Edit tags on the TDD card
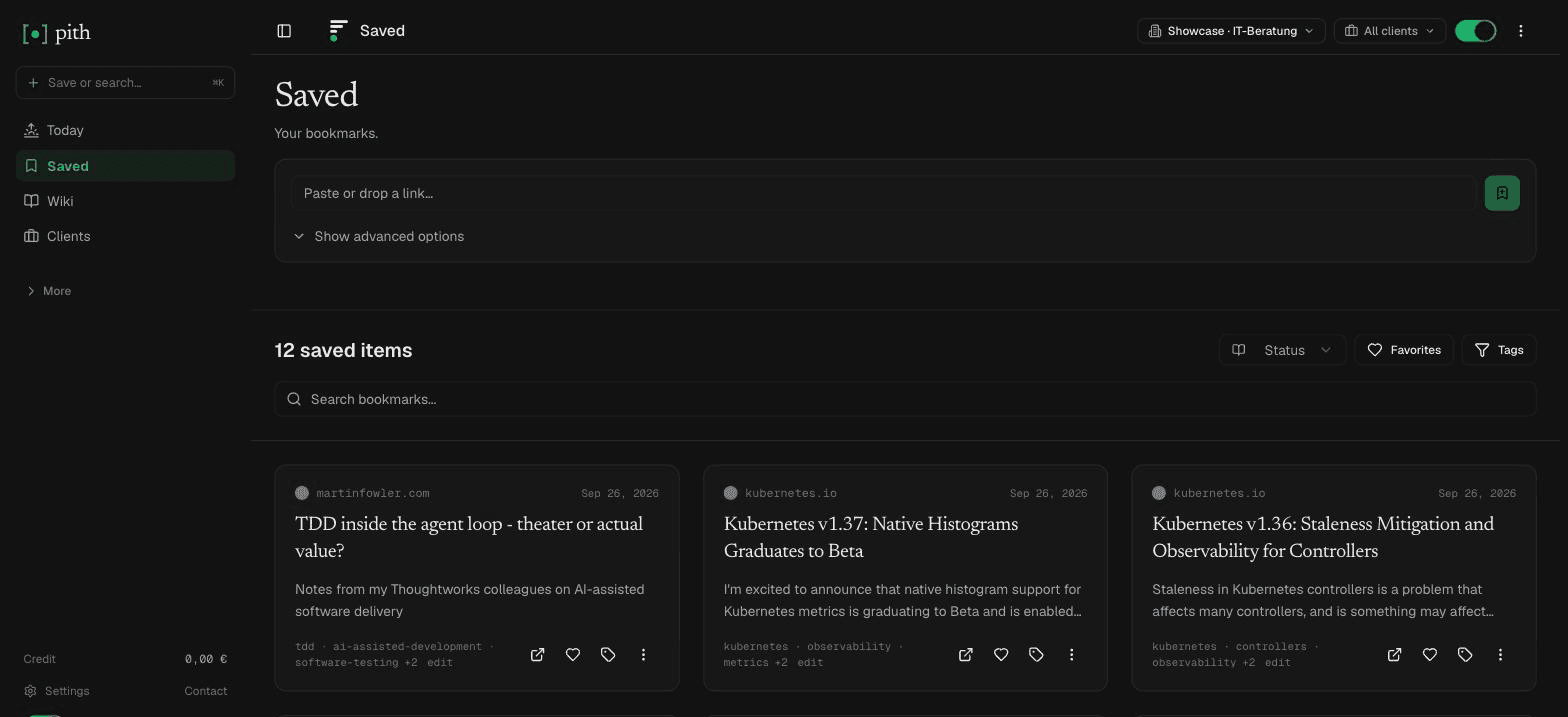The height and width of the screenshot is (717, 1568). 440,663
